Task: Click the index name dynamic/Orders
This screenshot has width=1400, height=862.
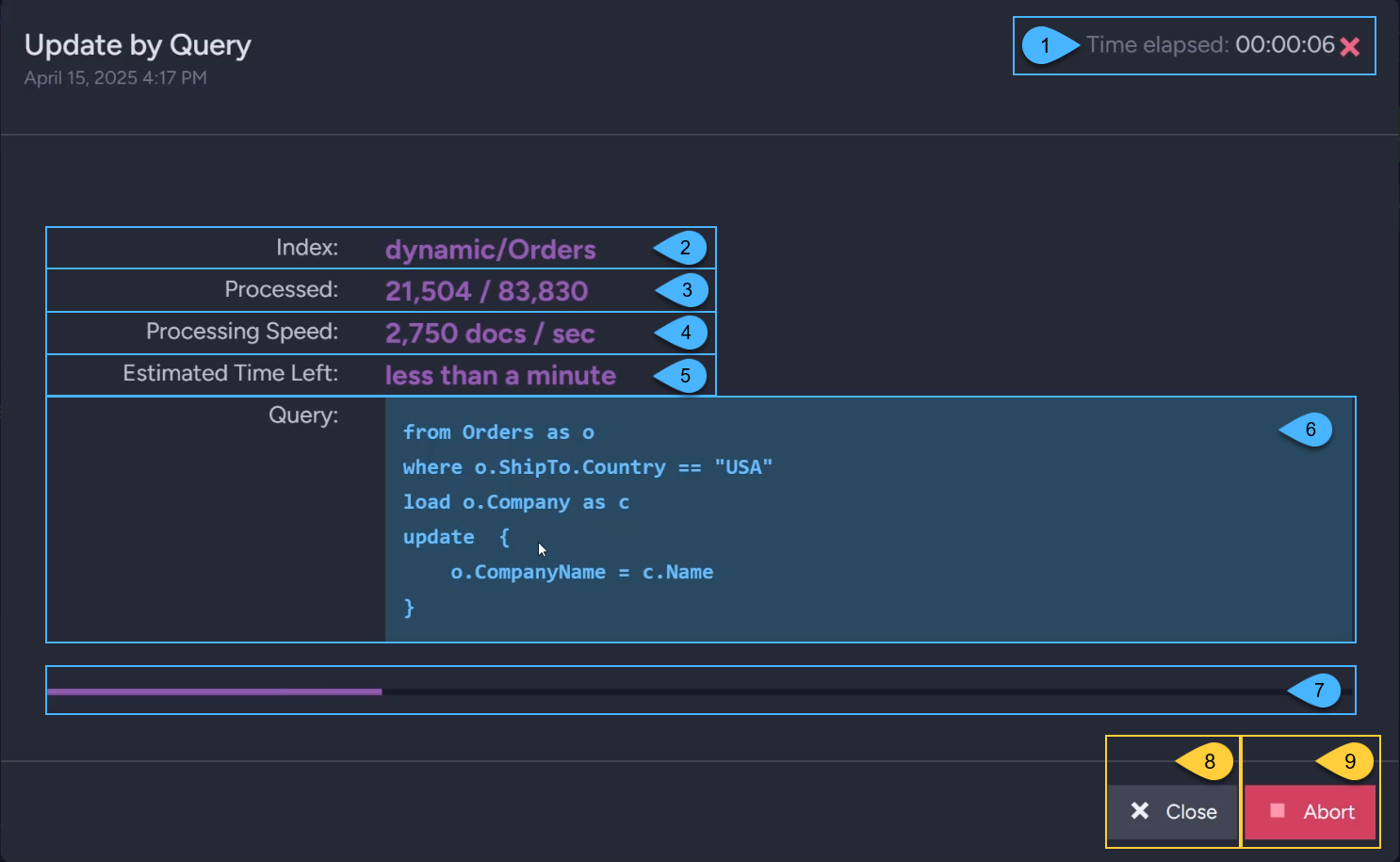Action: click(x=490, y=250)
